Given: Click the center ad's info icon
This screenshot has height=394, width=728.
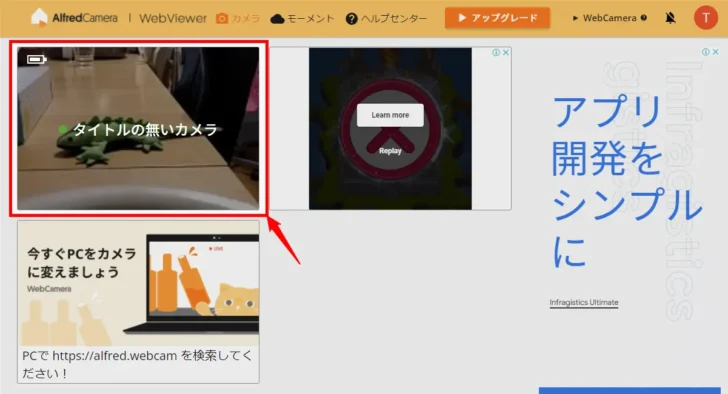Looking at the screenshot, I should [496, 52].
